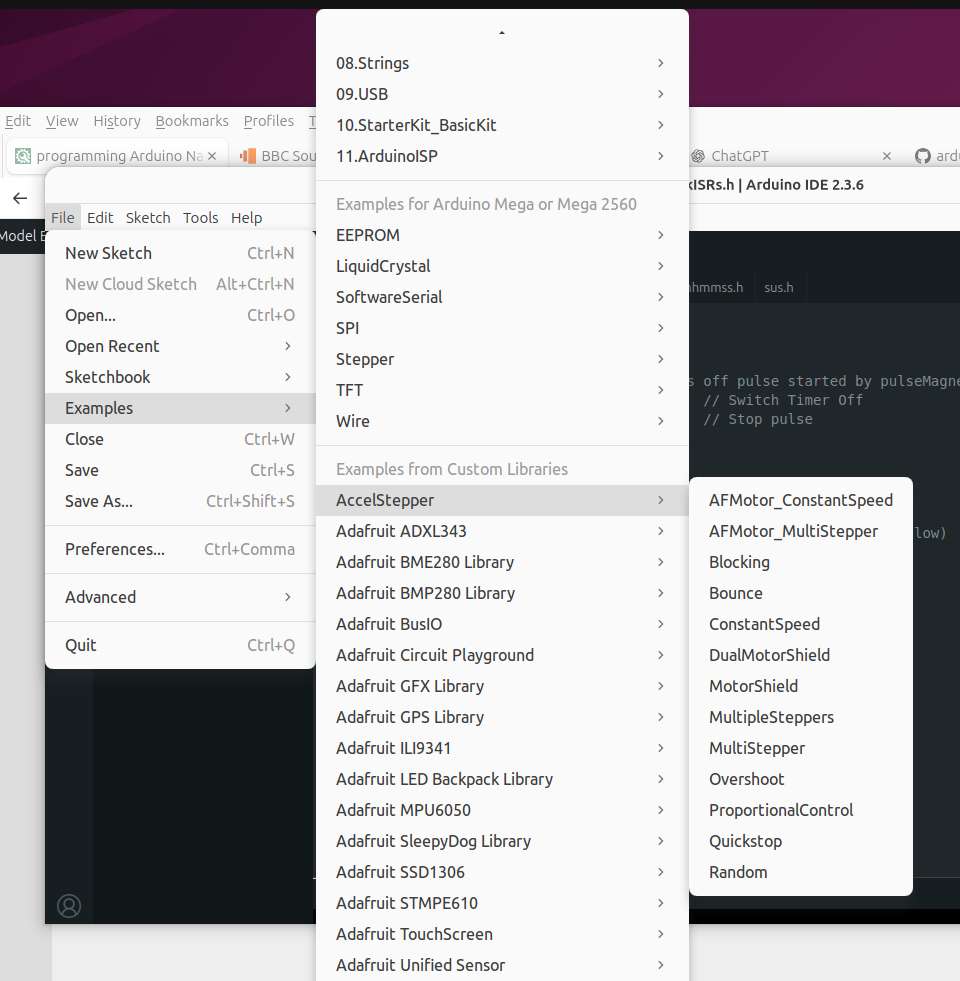
Task: Choose New Sketch from File menu
Action: point(180,253)
